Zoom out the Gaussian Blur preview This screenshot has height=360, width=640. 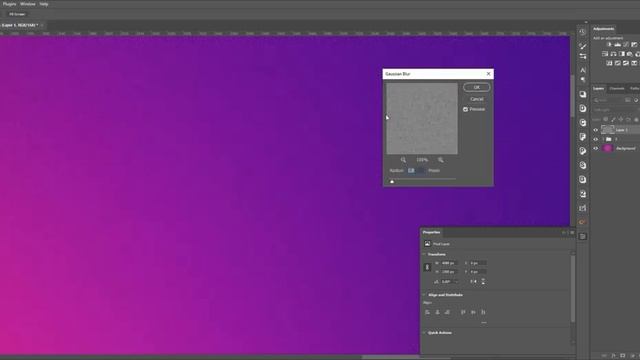coord(403,160)
